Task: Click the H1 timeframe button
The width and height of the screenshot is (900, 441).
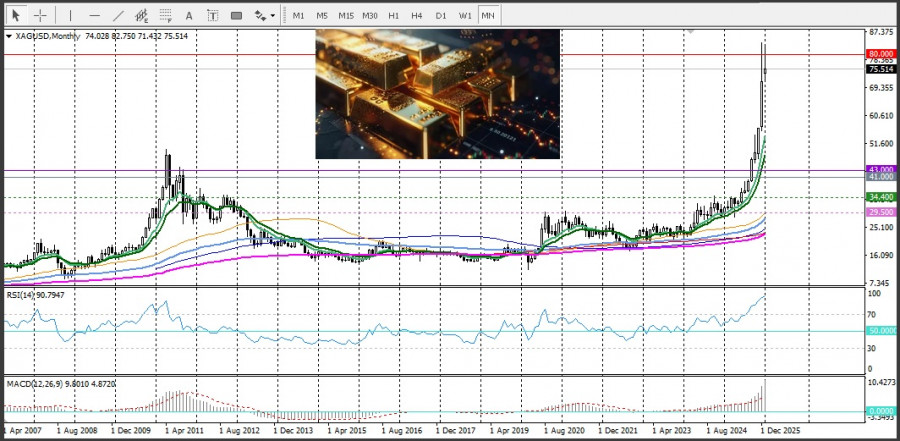Action: 393,15
